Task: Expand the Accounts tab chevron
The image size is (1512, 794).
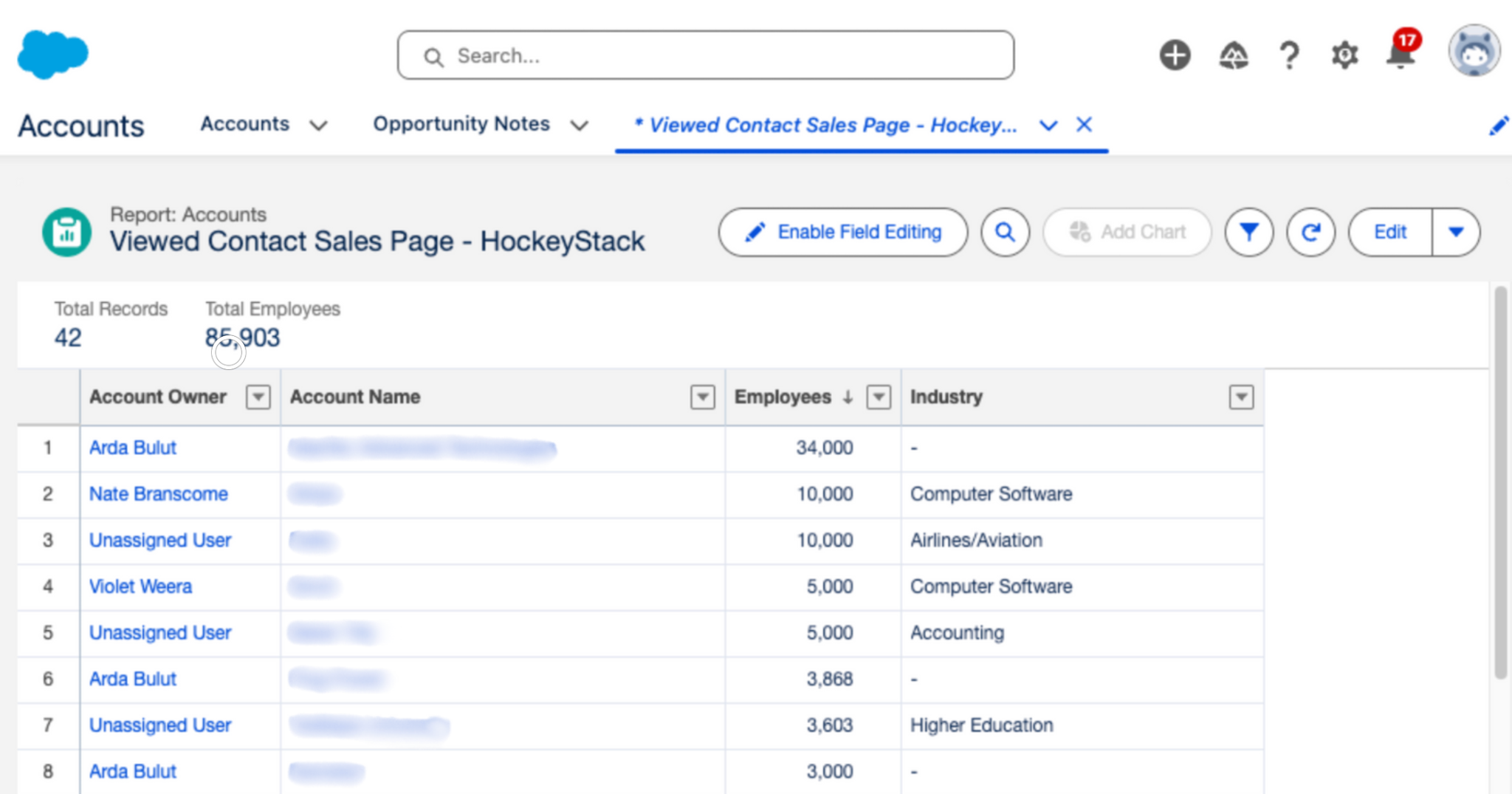Action: tap(318, 126)
